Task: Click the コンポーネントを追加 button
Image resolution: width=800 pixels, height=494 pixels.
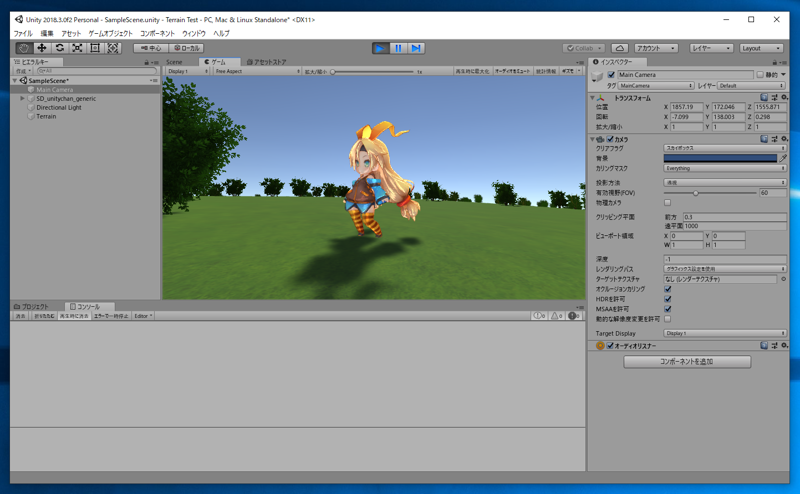Action: [x=687, y=361]
